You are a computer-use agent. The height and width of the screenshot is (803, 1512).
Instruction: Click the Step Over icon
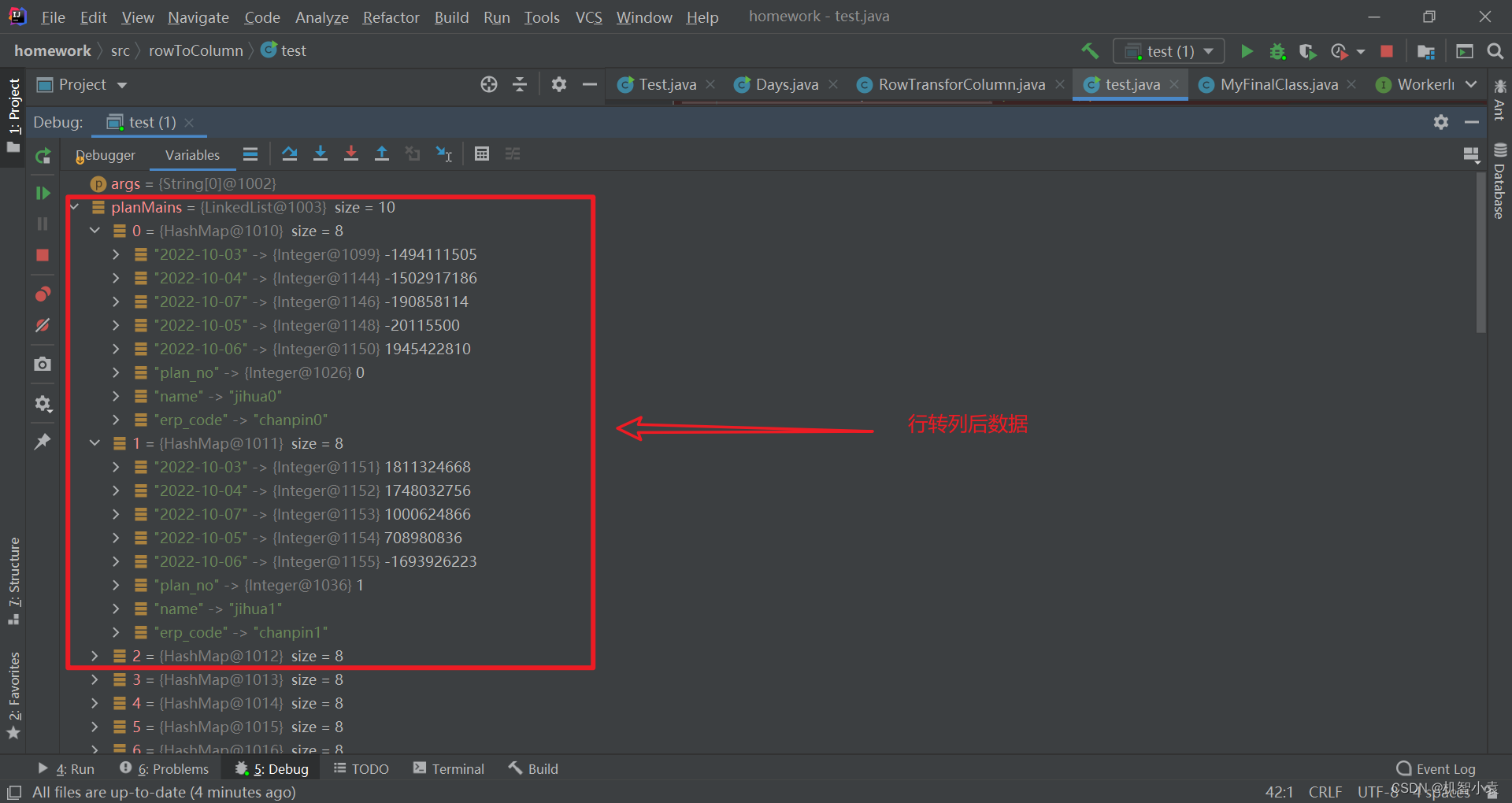pyautogui.click(x=290, y=154)
